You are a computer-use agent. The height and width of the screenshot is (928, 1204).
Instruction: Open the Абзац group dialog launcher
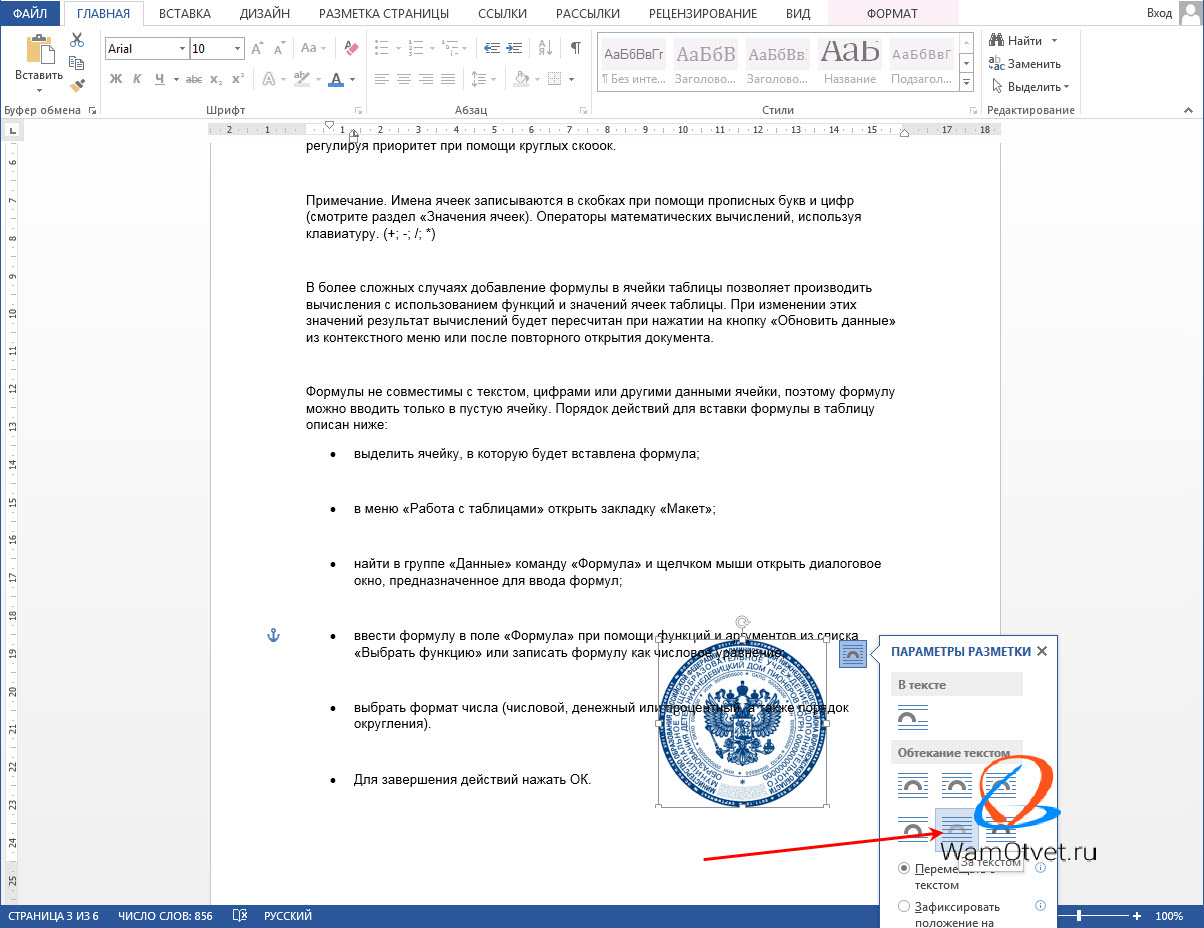pyautogui.click(x=585, y=110)
